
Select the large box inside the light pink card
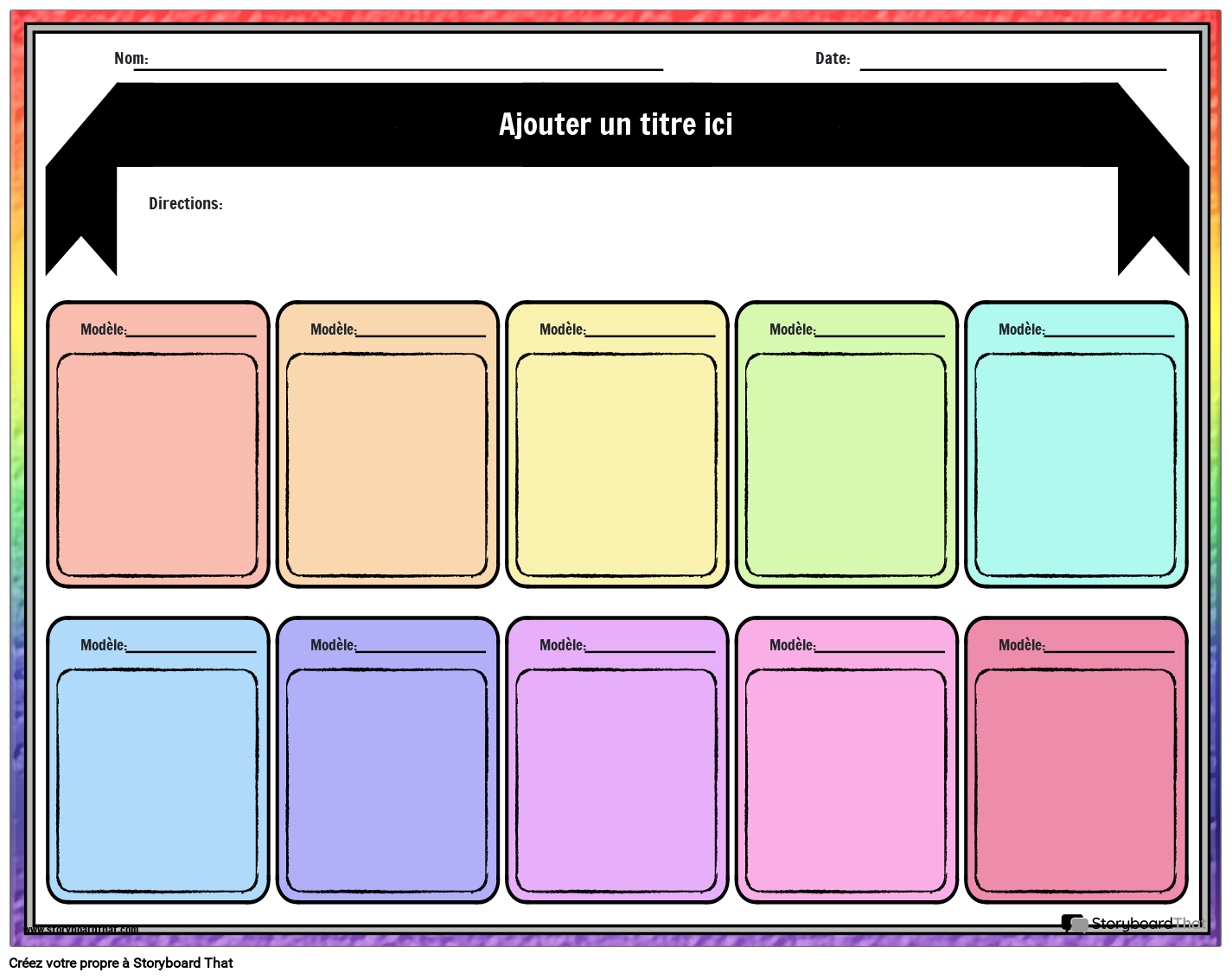click(x=846, y=781)
